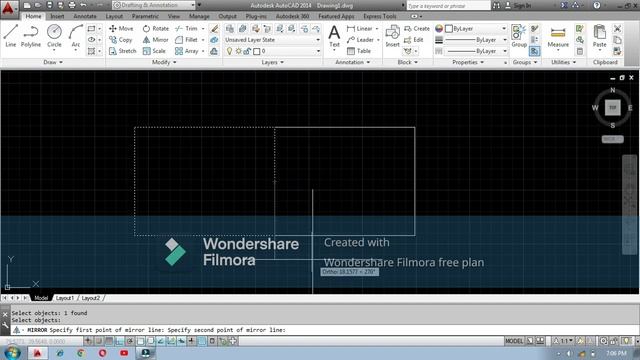Click the Insert block tool

[393, 36]
